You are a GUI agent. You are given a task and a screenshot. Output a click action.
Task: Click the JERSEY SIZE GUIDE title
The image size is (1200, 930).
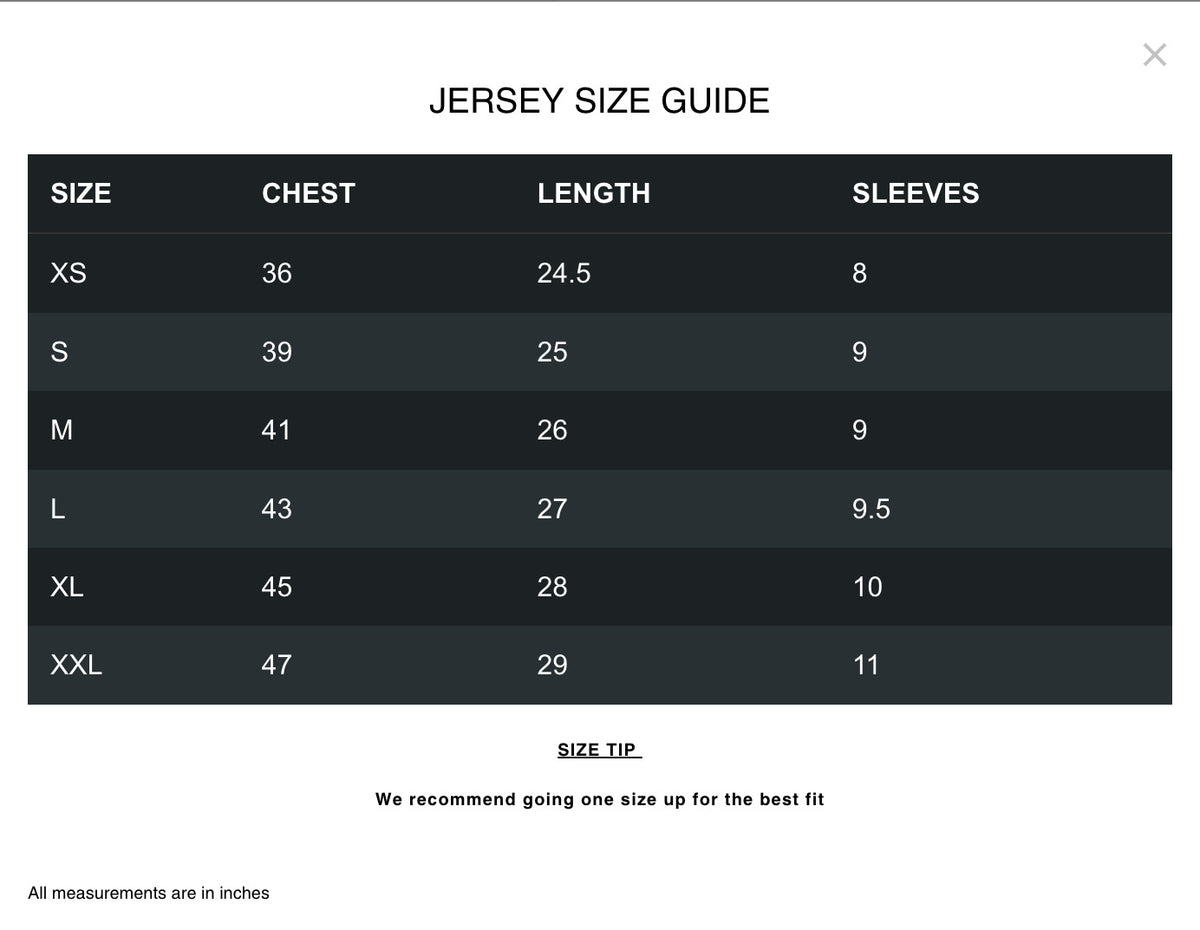[x=599, y=101]
